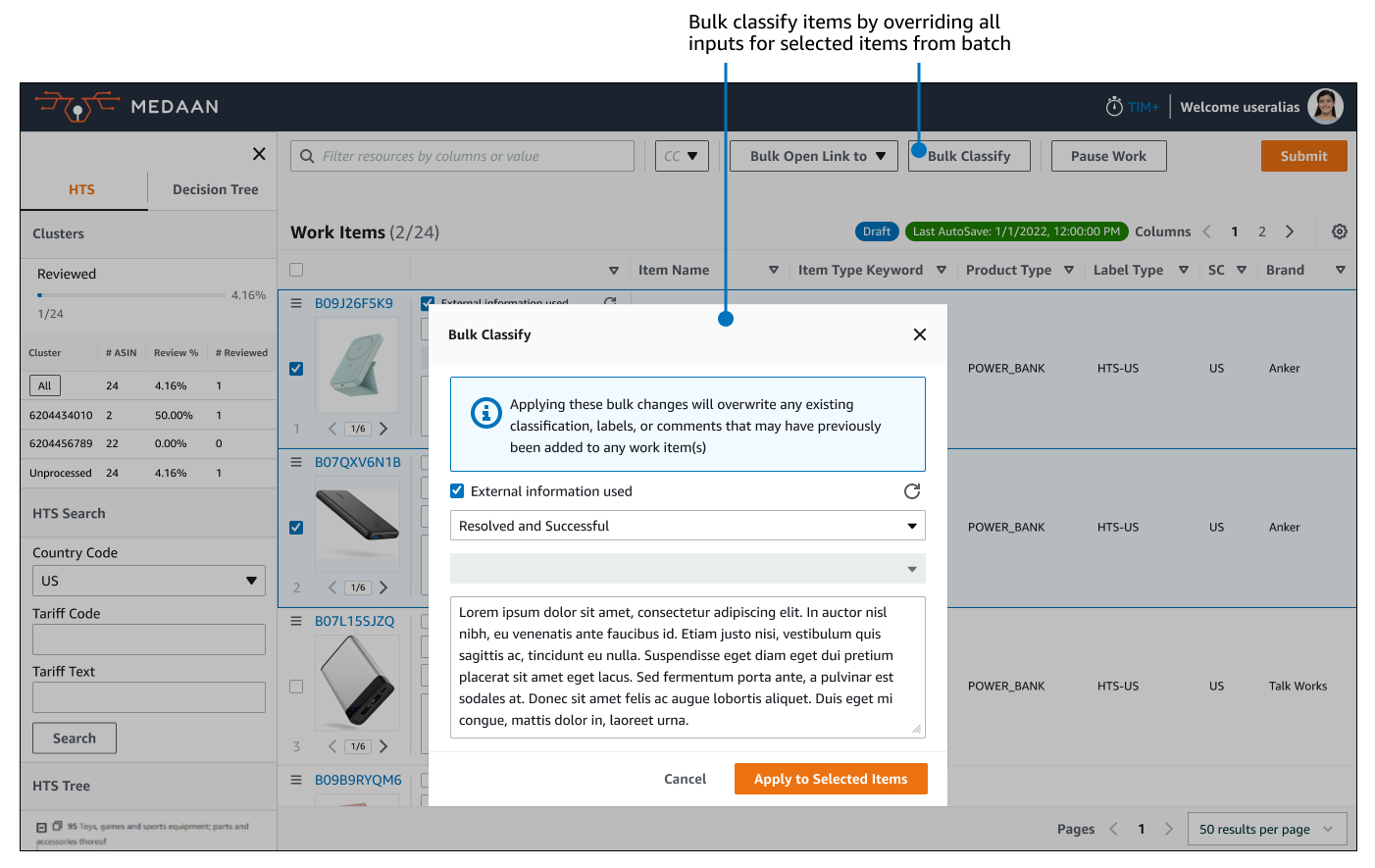Image resolution: width=1375 pixels, height=868 pixels.
Task: Reset the Bulk Classify inputs with refresh icon
Action: pyautogui.click(x=912, y=491)
